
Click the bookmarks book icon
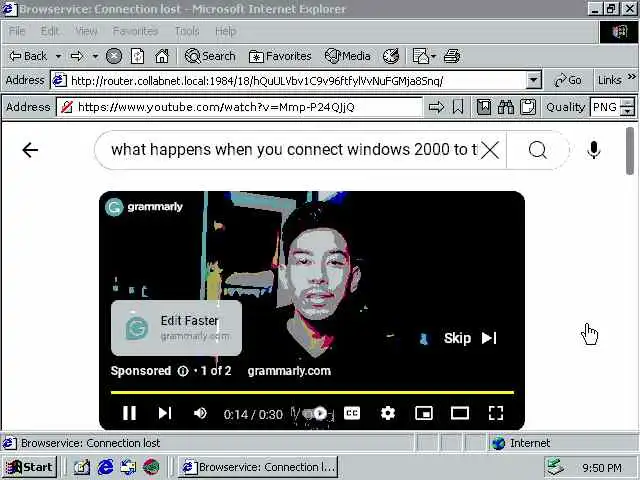[x=484, y=107]
